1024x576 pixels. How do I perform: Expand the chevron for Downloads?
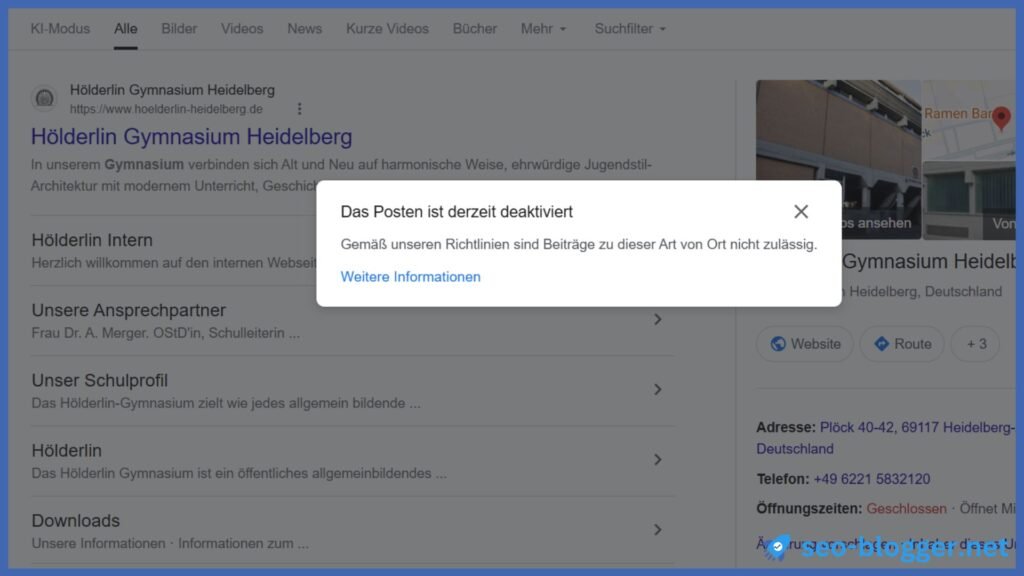point(658,530)
